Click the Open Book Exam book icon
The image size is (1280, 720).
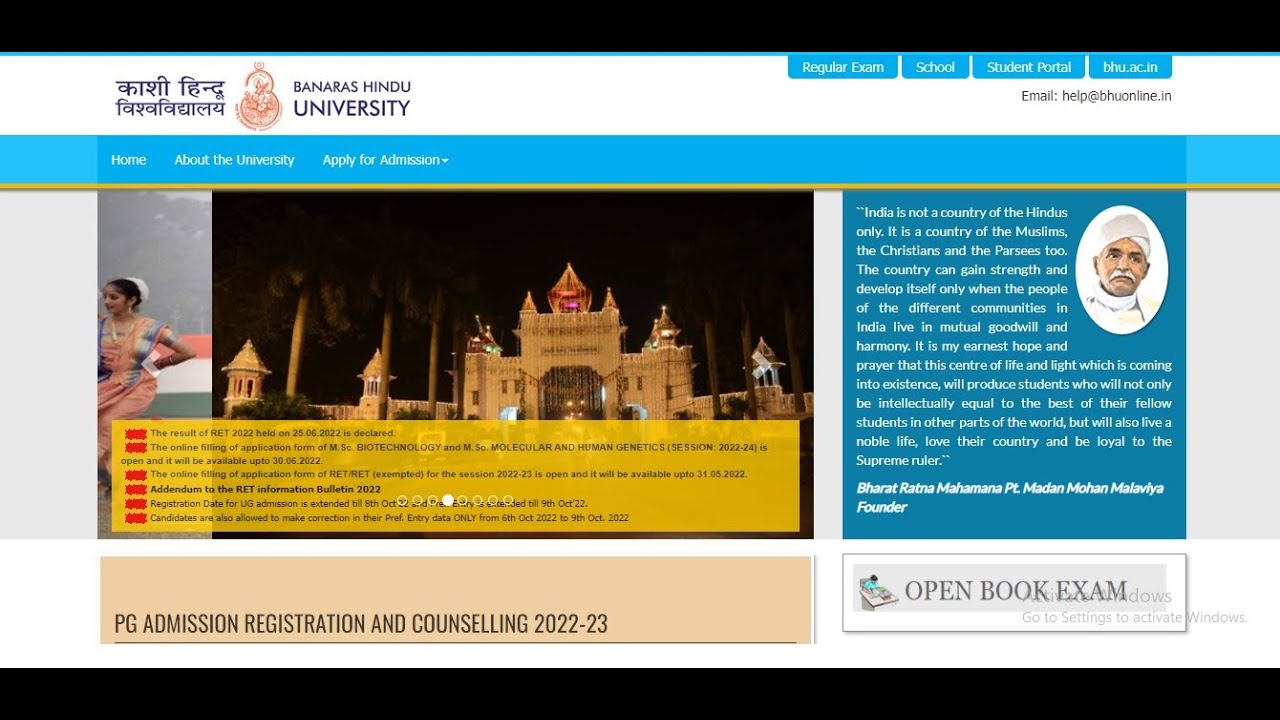click(878, 591)
